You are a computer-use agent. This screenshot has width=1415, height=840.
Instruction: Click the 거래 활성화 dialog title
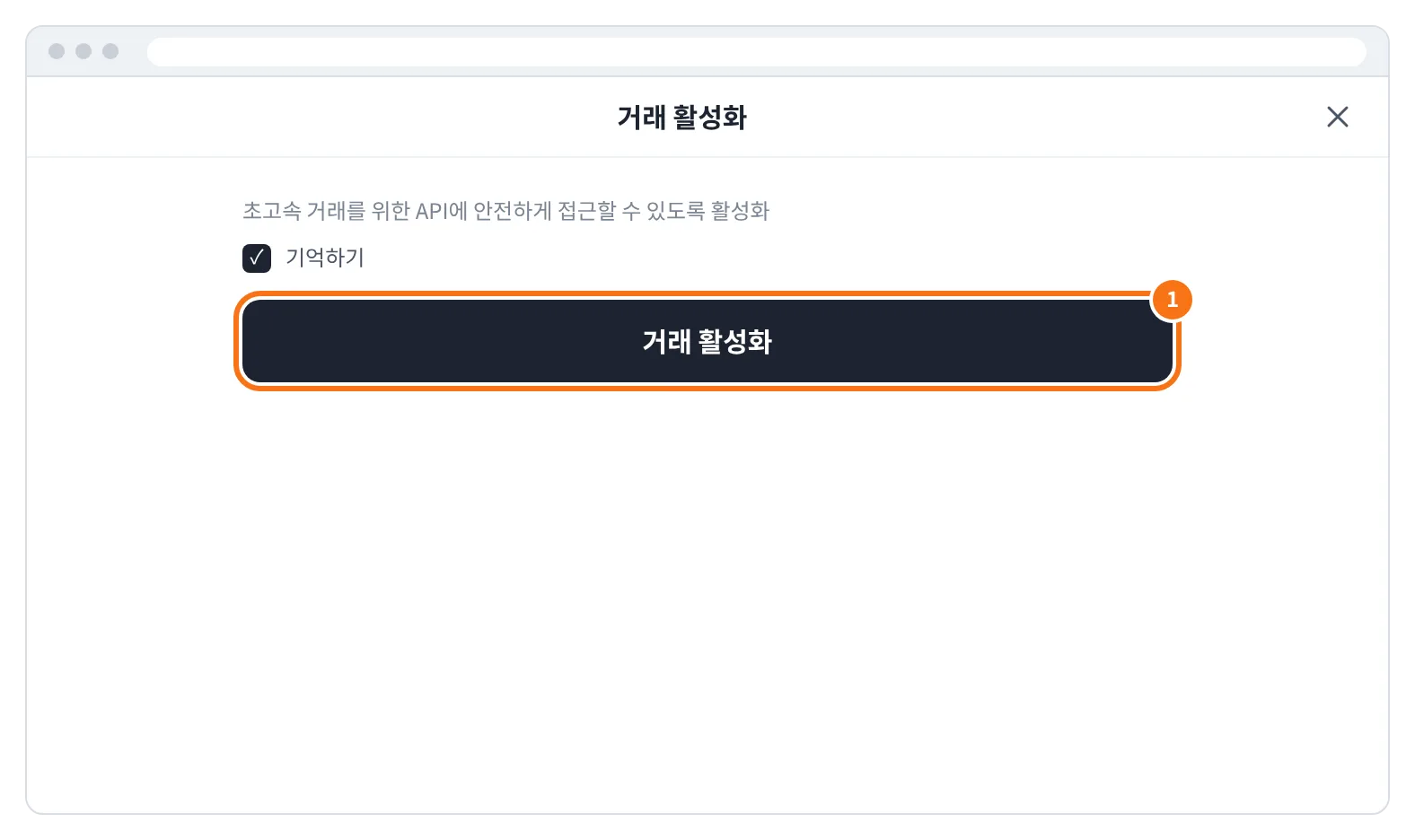(x=681, y=118)
